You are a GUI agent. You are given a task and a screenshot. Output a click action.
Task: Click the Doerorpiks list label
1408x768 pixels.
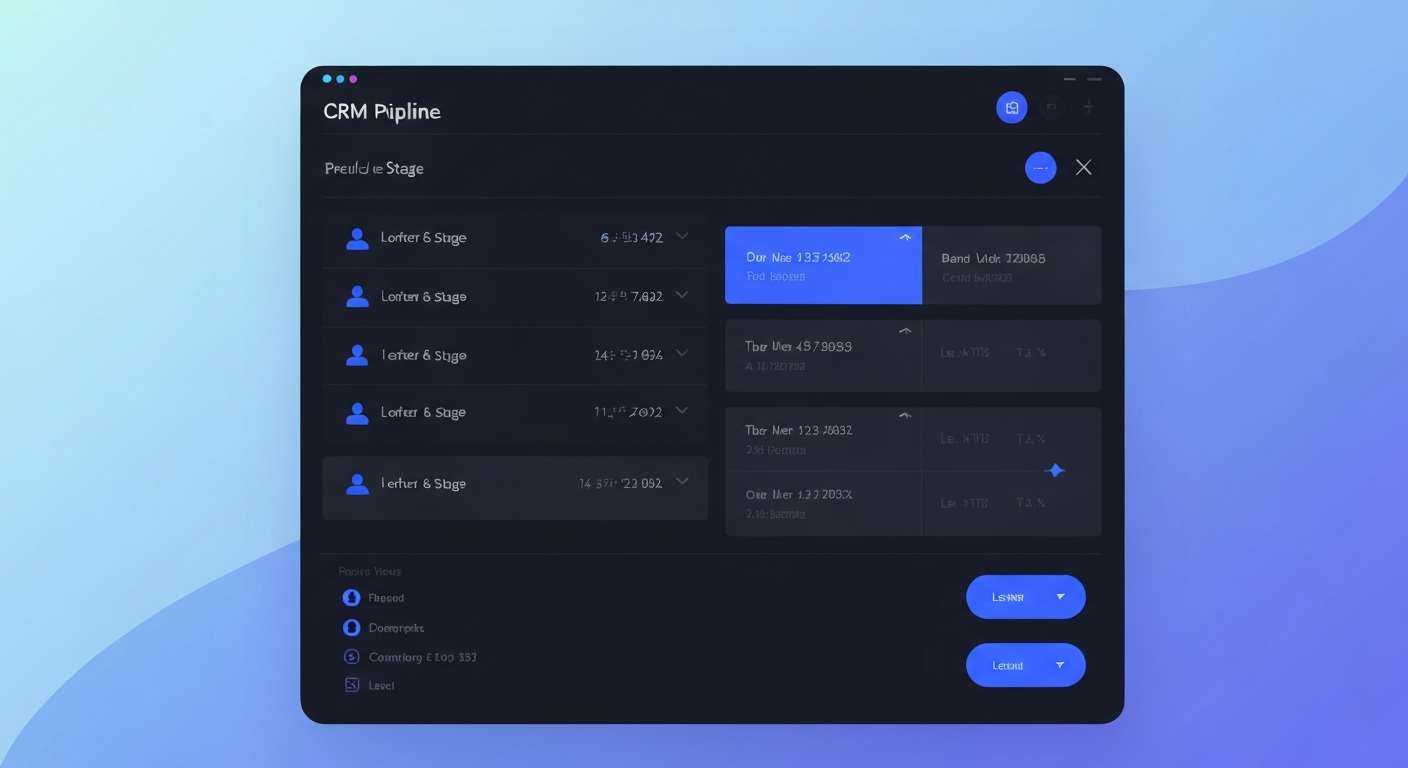tap(396, 628)
